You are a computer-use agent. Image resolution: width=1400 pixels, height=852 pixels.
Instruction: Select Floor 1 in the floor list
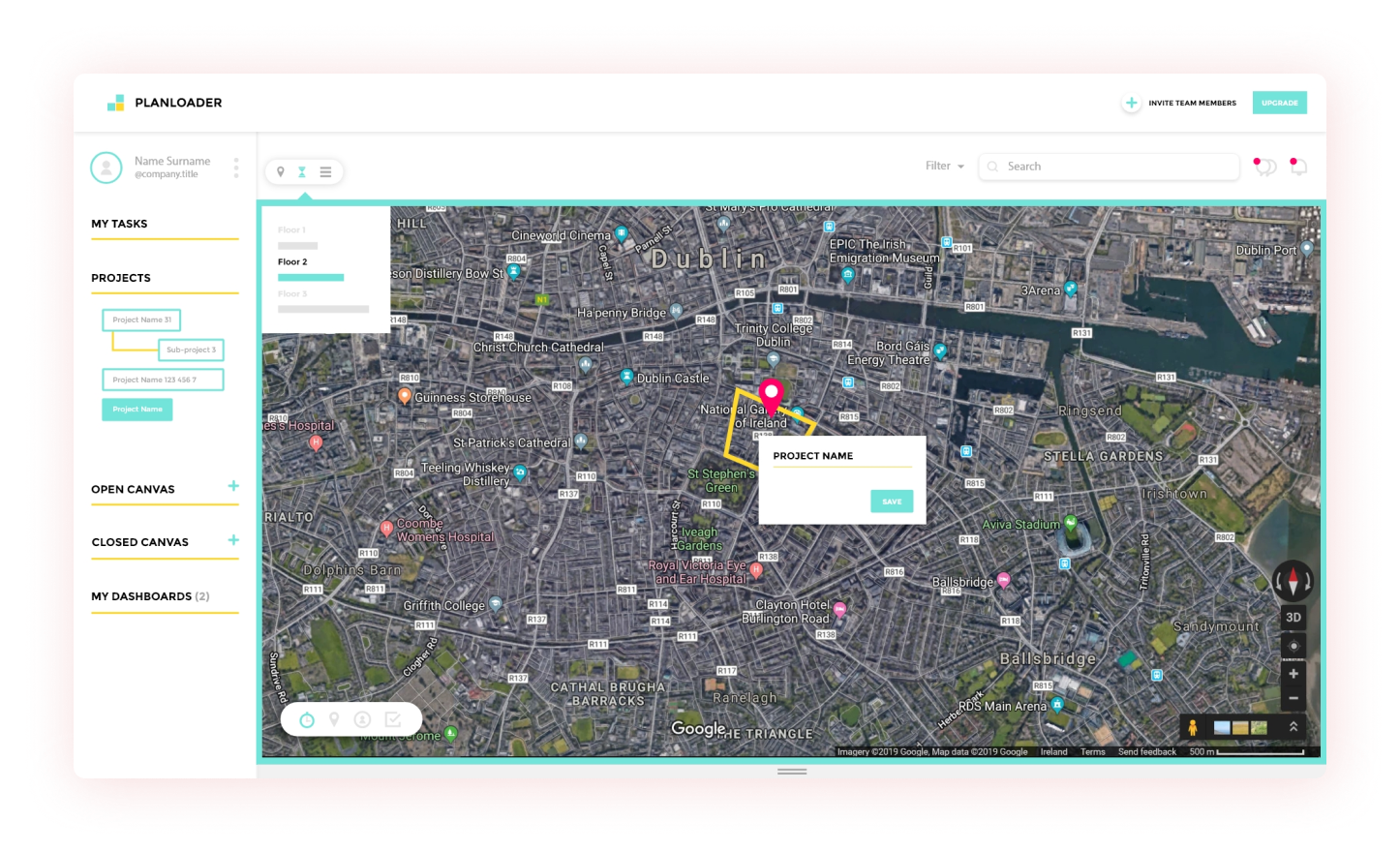(x=291, y=230)
